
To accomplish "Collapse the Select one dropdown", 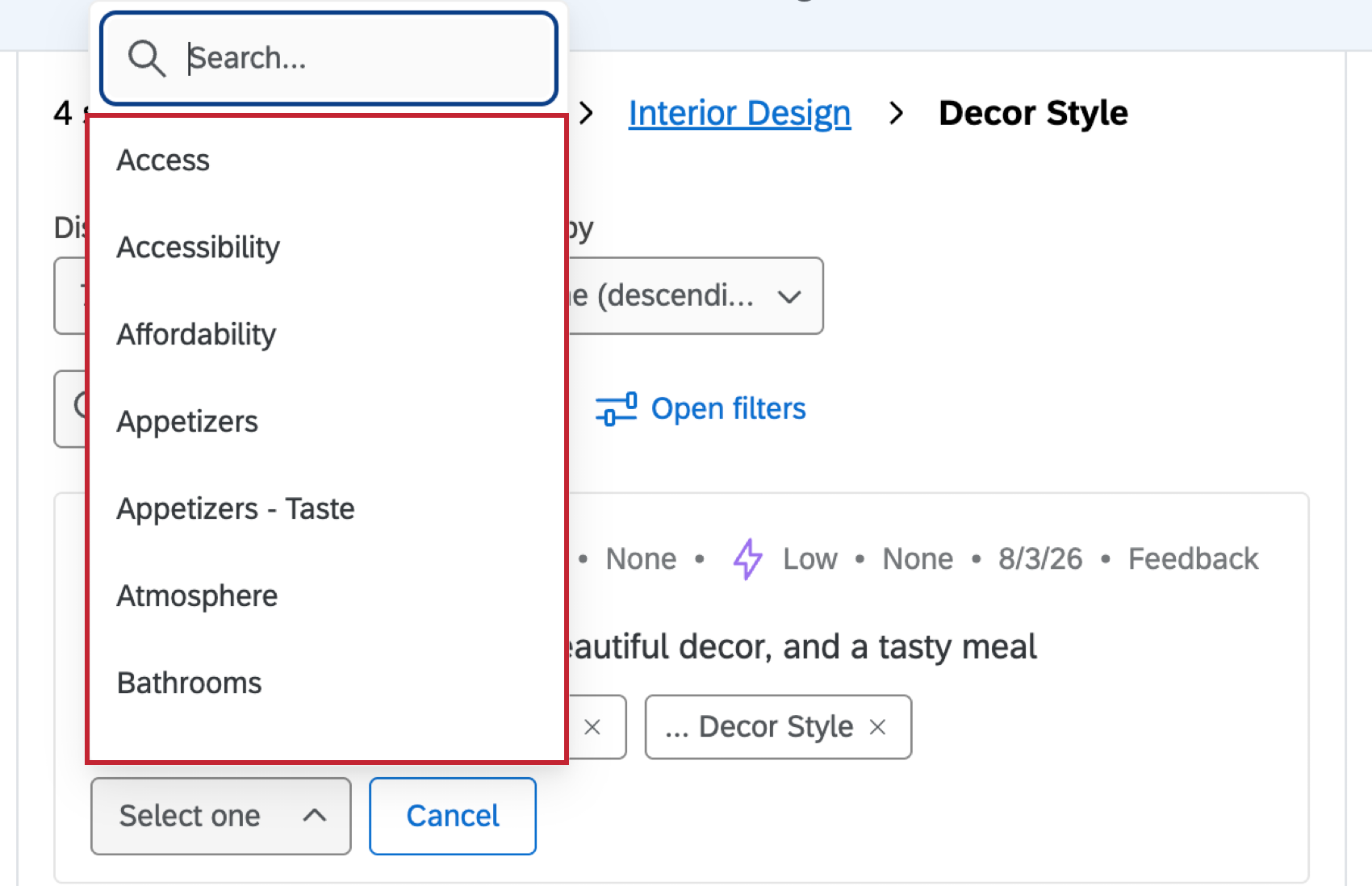I will [221, 816].
